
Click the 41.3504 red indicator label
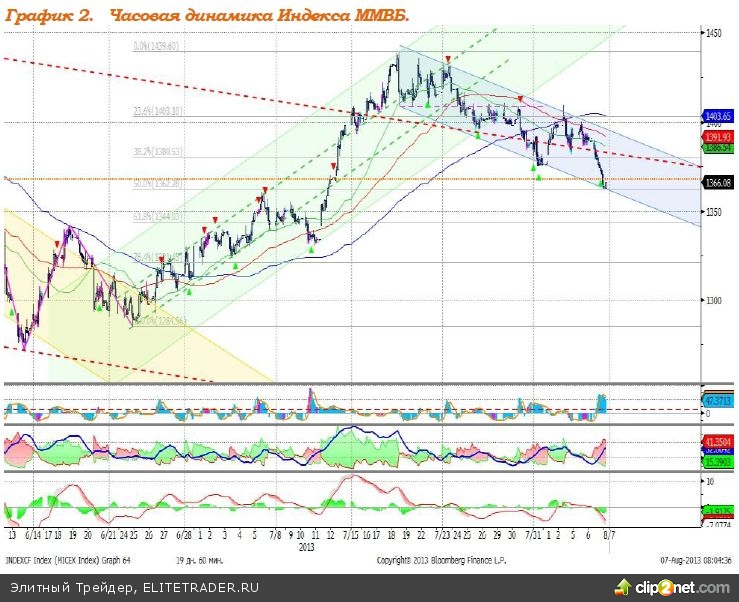point(719,440)
